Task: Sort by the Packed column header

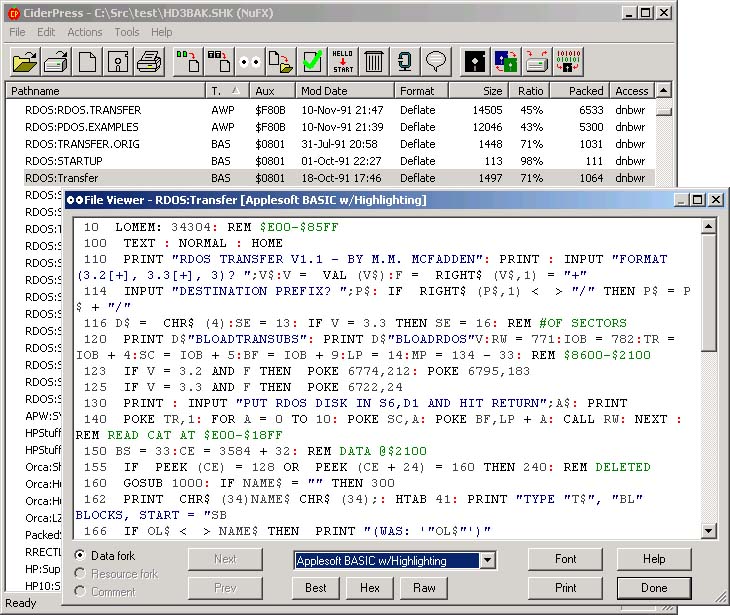Action: [x=580, y=90]
